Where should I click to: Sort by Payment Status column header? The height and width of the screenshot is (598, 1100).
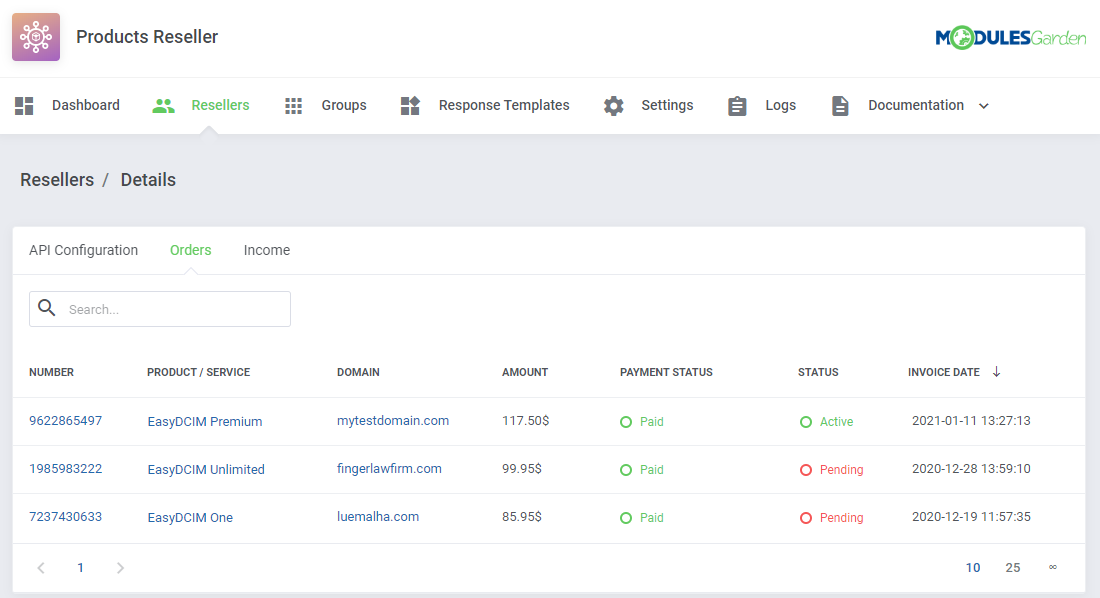(x=666, y=372)
